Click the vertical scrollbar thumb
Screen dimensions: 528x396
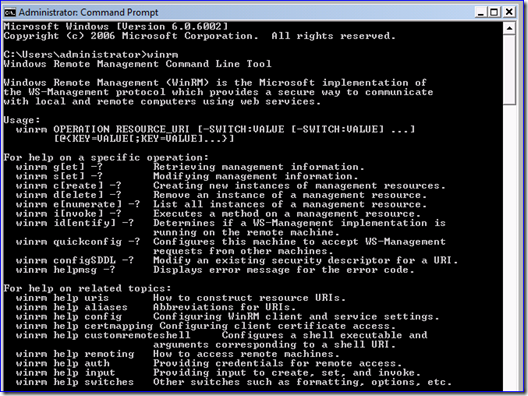click(509, 69)
